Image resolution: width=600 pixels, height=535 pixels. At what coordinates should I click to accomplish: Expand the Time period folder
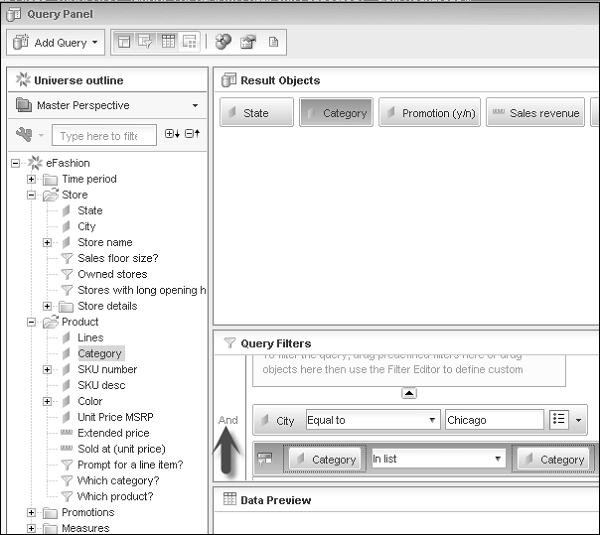[31, 179]
